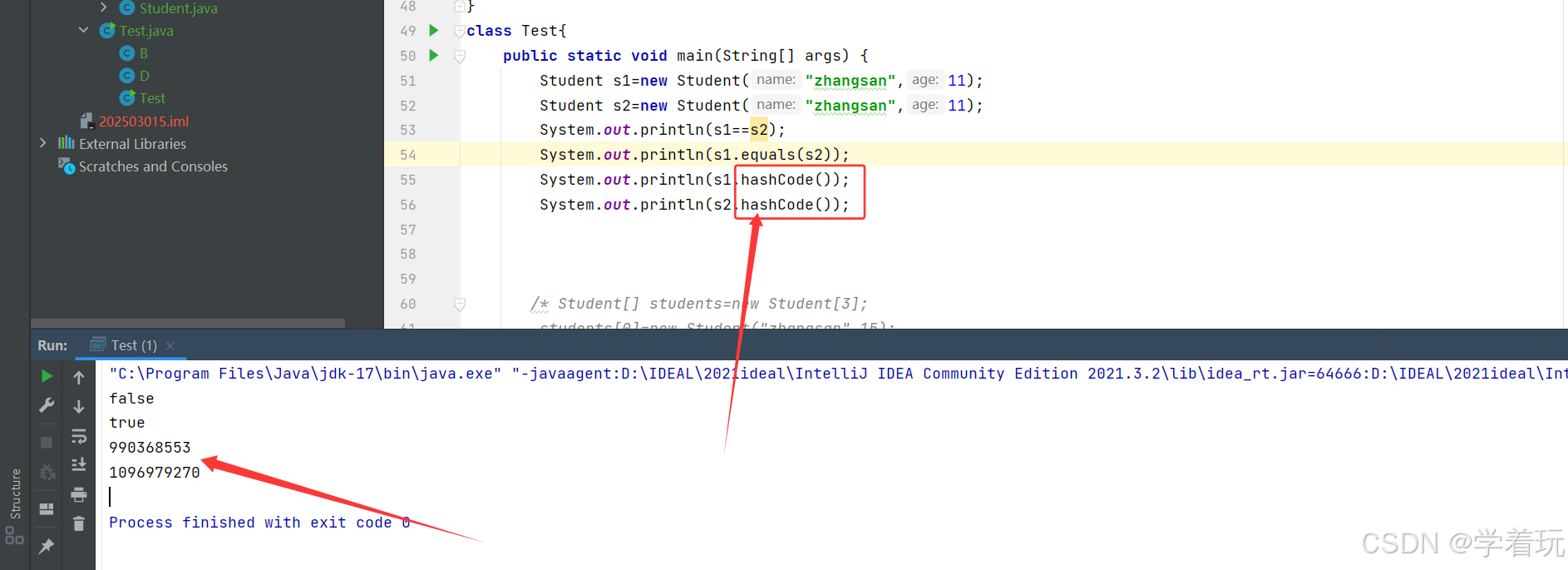Screen dimensions: 1568x570
Task: Click fold end marker at line 48
Action: click(460, 7)
